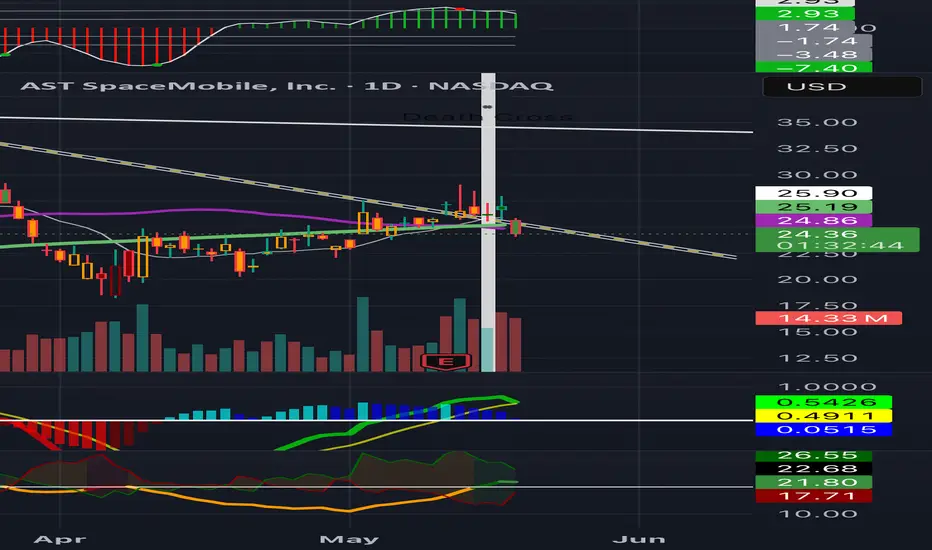Click the May label on time axis
Viewport: 932px width, 550px height.
click(349, 539)
